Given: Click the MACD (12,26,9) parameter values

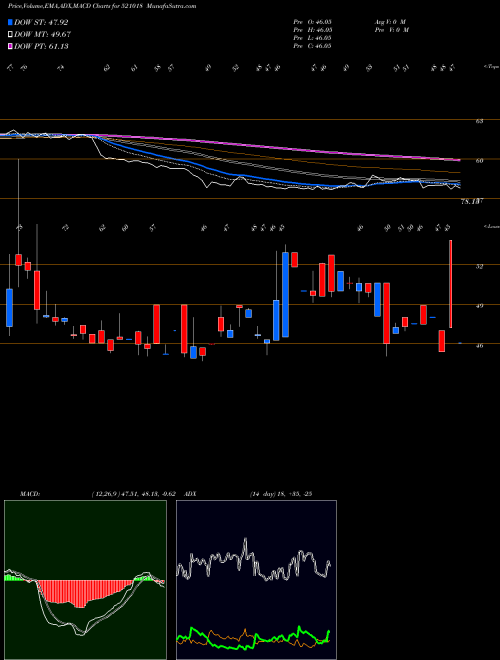Looking at the screenshot, I should 136,494.
